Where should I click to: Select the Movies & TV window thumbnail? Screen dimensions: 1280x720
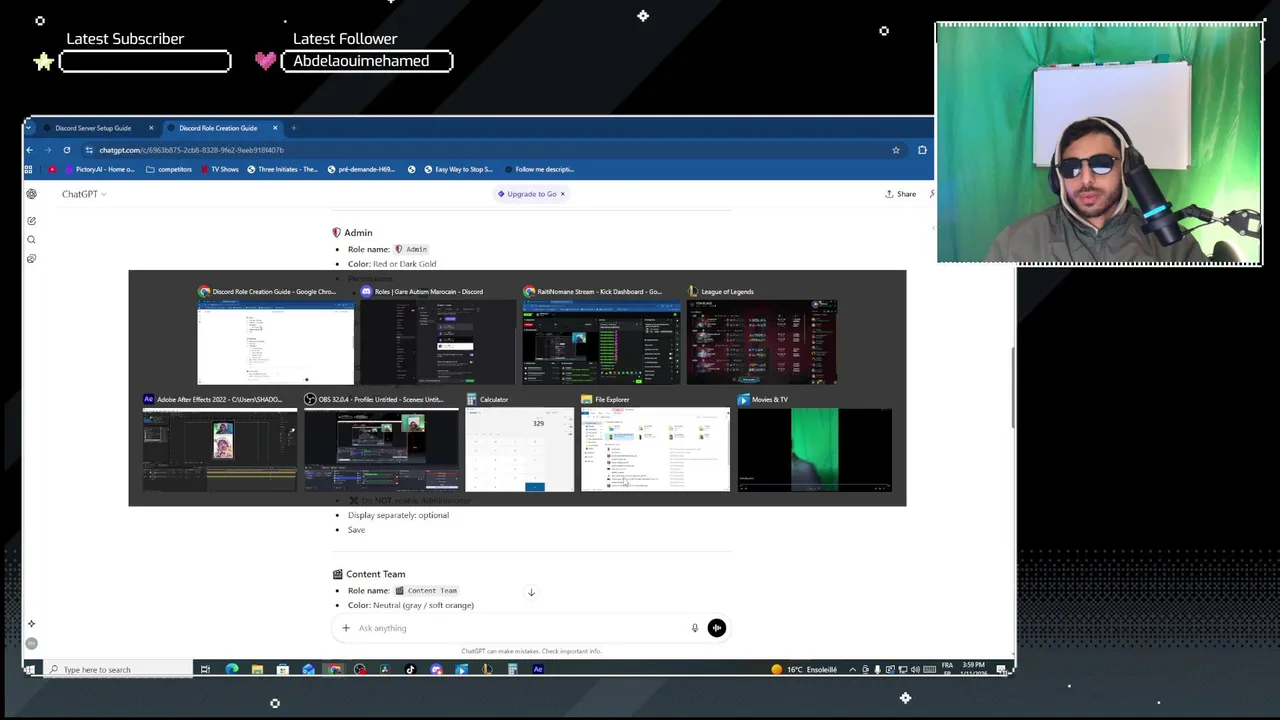[x=814, y=444]
